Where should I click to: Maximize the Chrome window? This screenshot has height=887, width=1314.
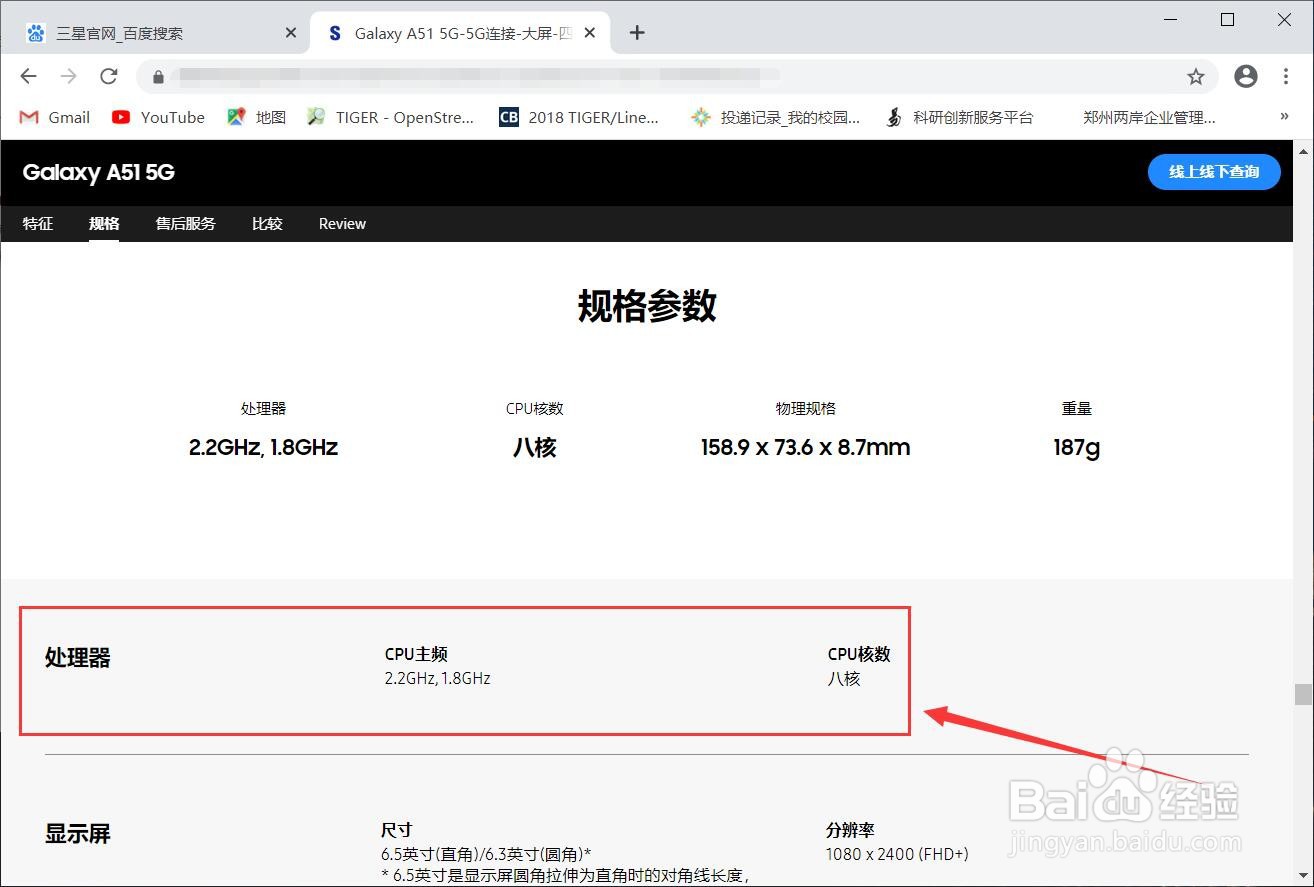coord(1228,20)
